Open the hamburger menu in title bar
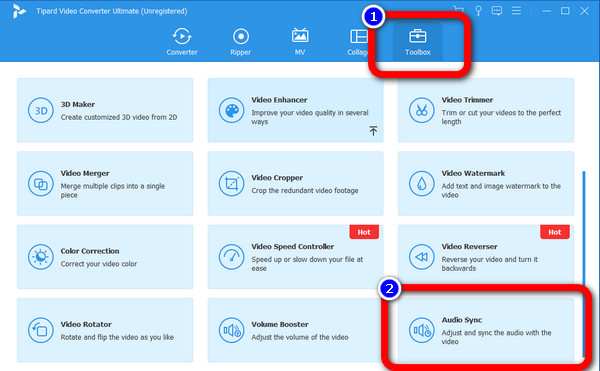 516,10
